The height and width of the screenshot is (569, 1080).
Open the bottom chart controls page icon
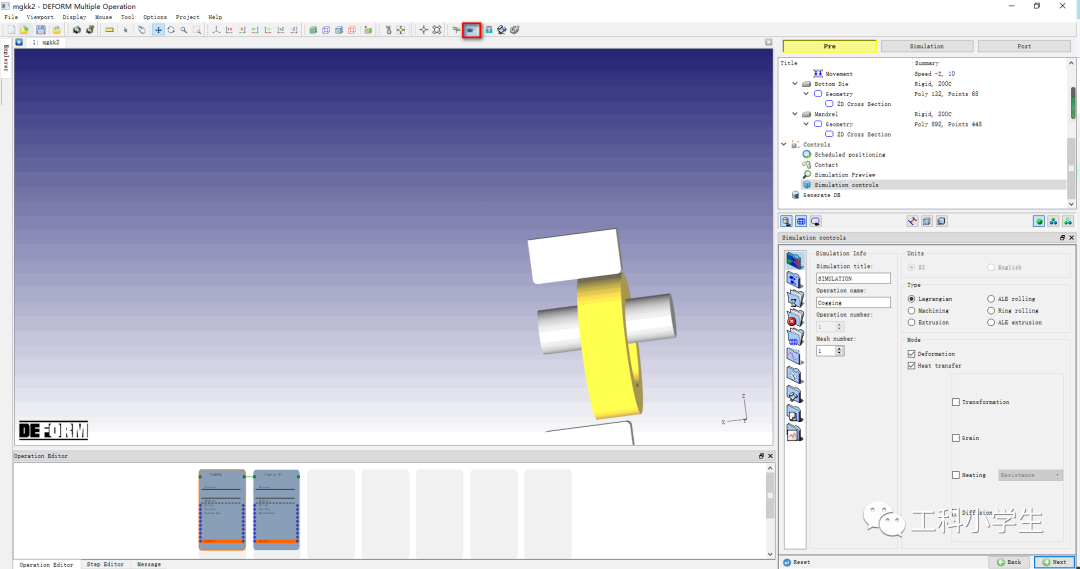click(x=795, y=434)
